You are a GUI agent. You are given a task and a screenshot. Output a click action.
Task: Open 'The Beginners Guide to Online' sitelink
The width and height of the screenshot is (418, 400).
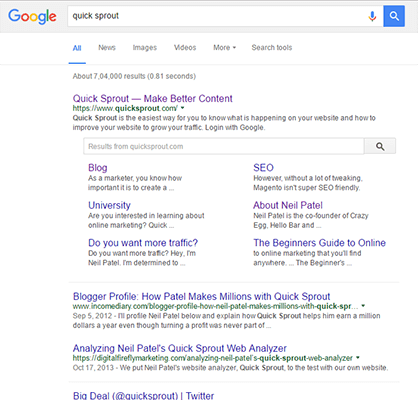coord(319,243)
